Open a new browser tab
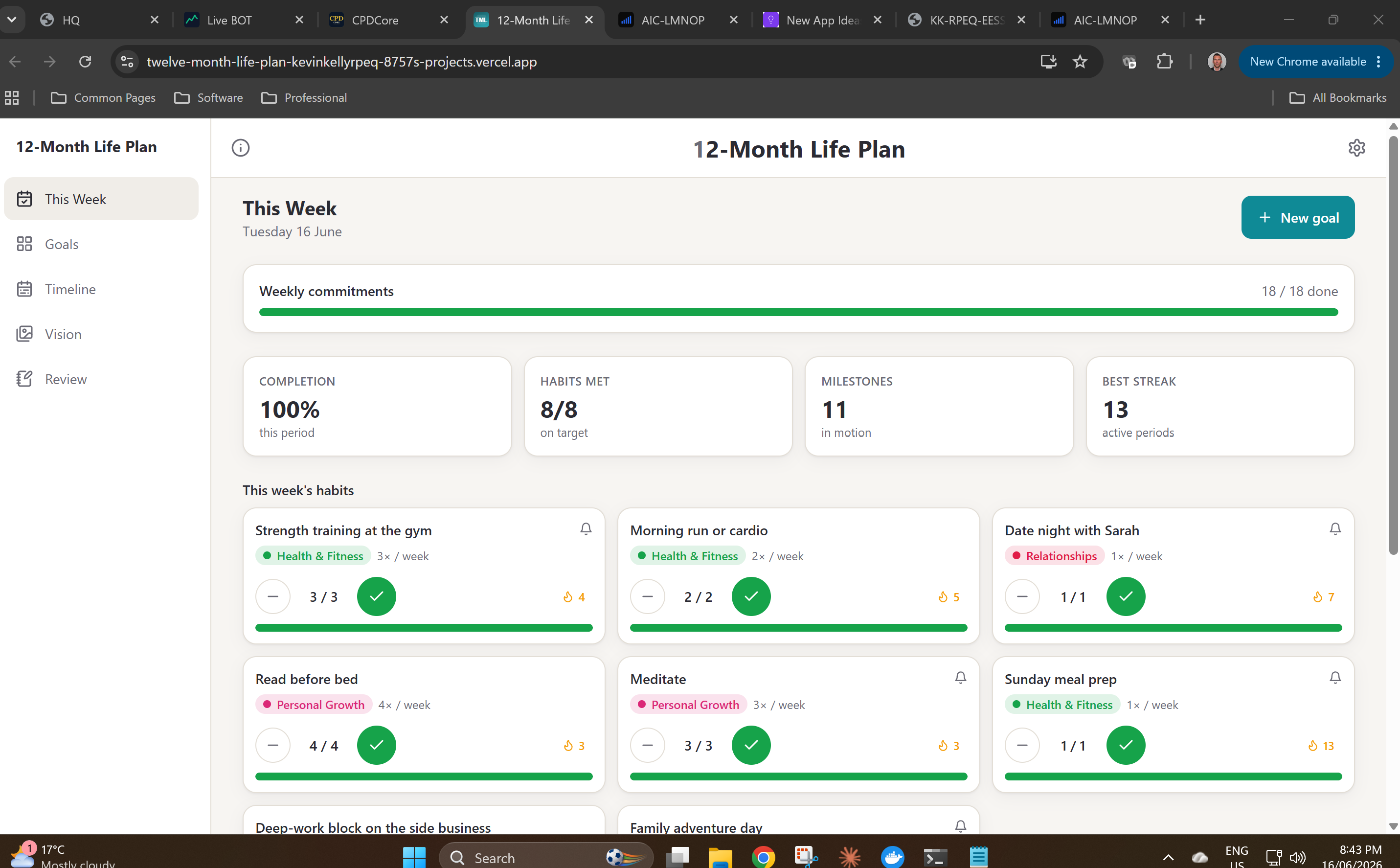Image resolution: width=1400 pixels, height=868 pixels. pos(1200,20)
